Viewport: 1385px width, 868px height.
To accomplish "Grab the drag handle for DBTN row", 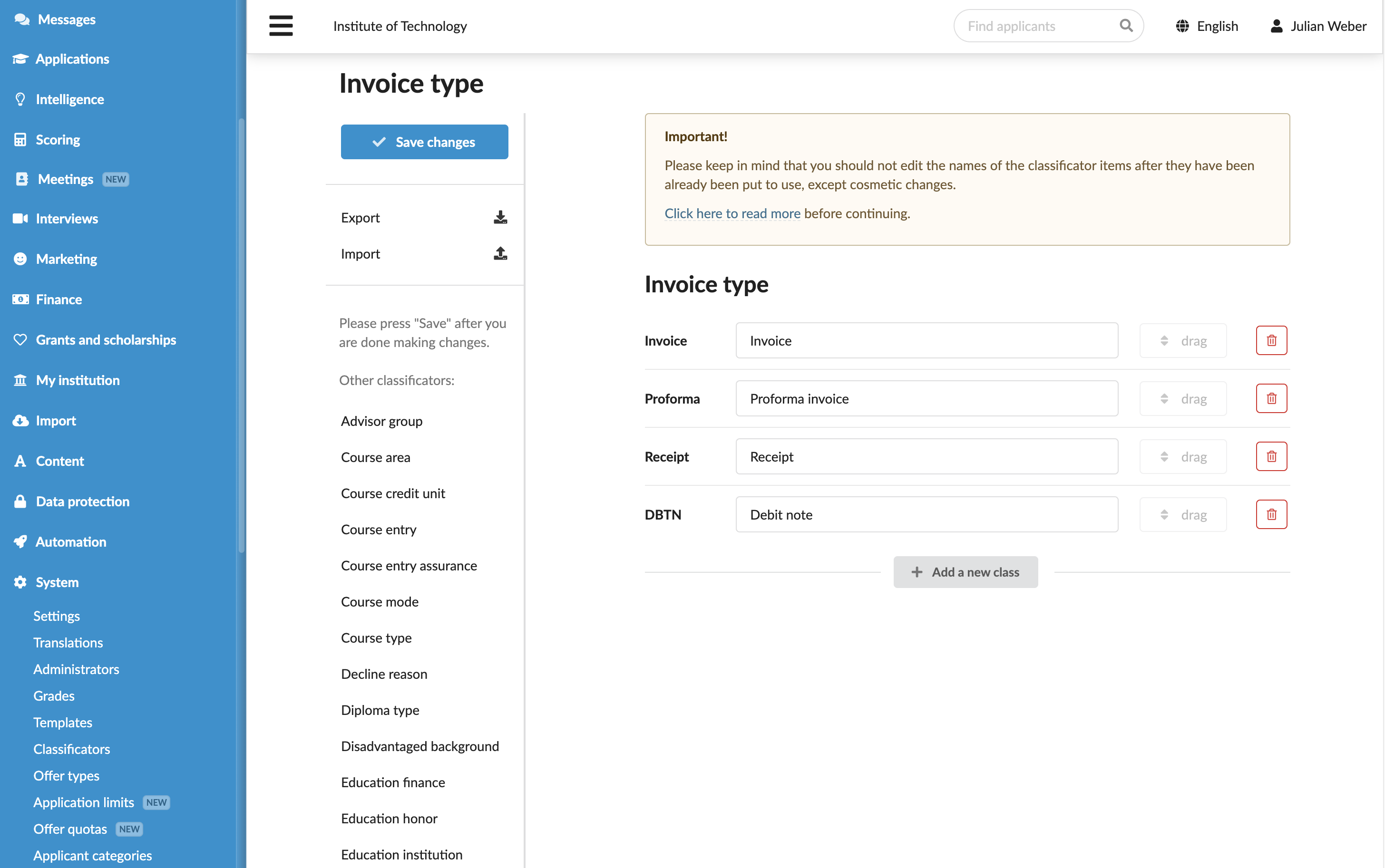I will point(1182,514).
